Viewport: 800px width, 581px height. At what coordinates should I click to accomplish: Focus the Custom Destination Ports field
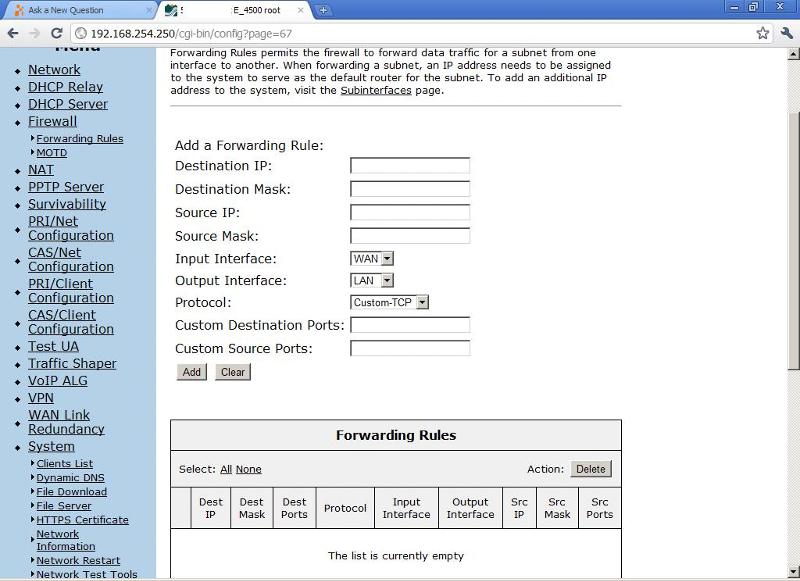(x=410, y=325)
